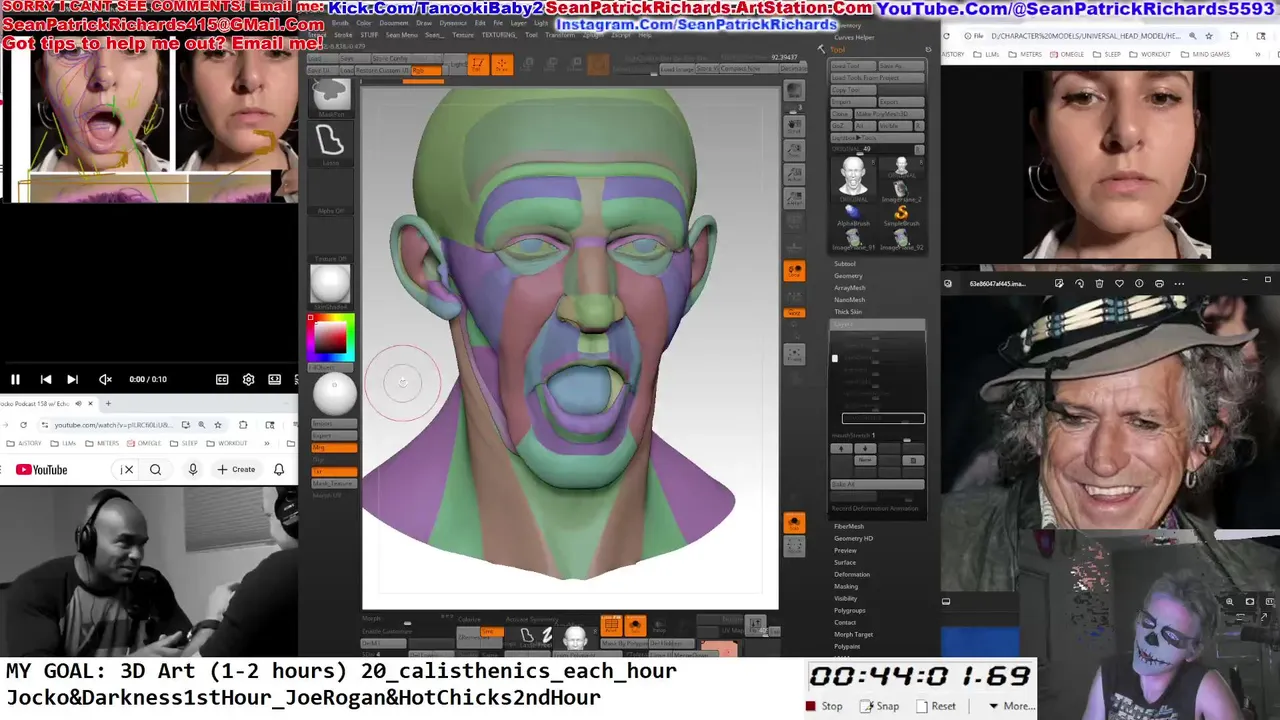Click the Bake All layers button
This screenshot has height=720, width=1280.
point(877,484)
